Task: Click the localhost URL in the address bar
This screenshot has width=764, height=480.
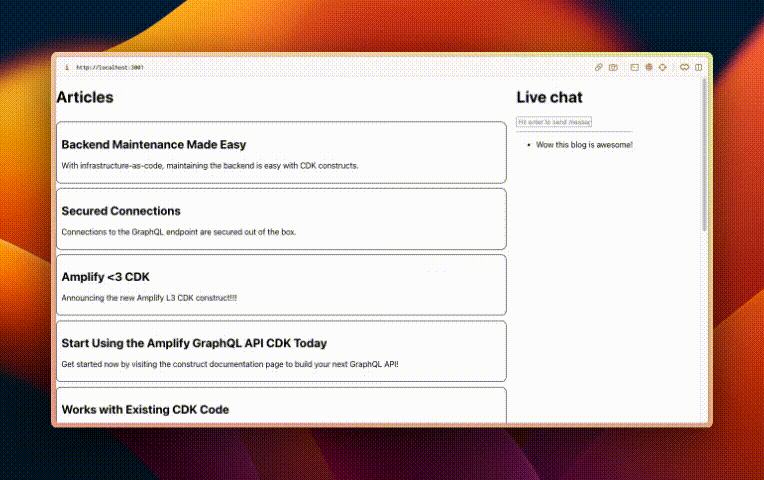Action: coord(110,68)
